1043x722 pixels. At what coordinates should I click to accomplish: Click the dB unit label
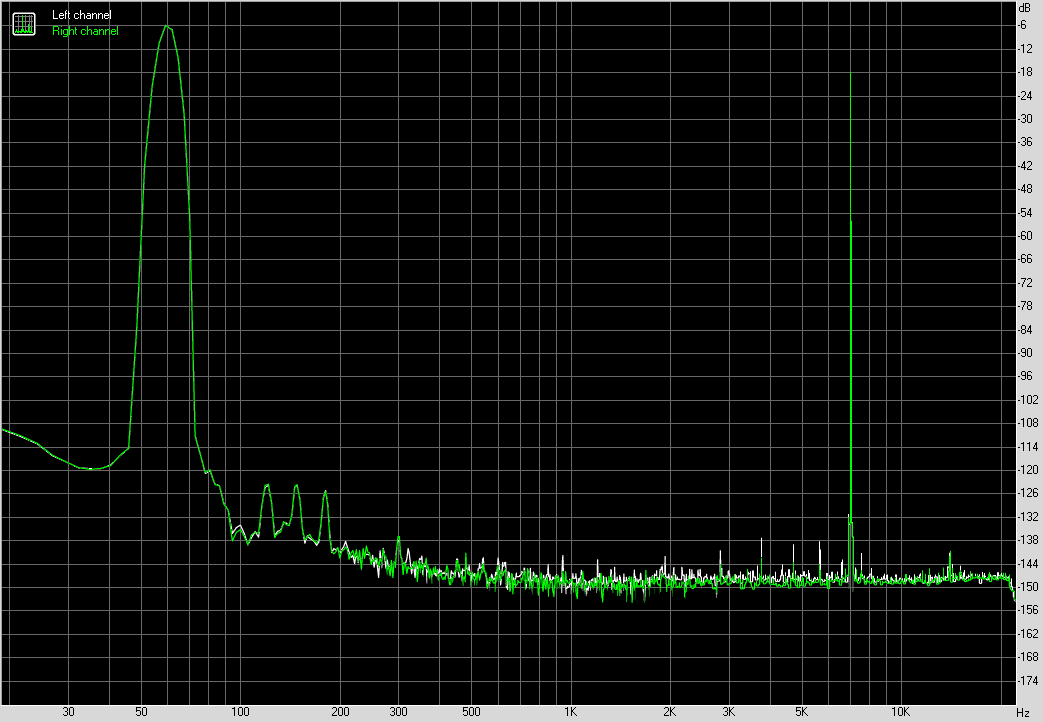coord(1024,9)
